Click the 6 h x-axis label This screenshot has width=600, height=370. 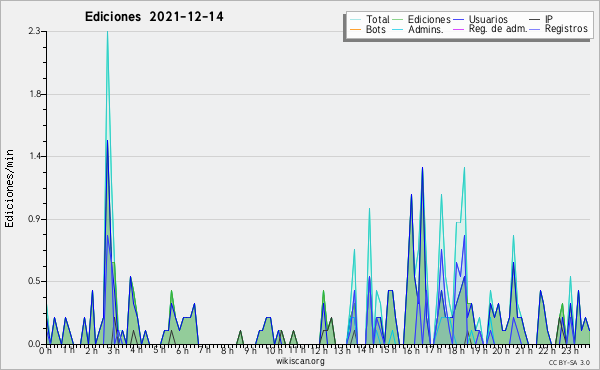coord(182,350)
